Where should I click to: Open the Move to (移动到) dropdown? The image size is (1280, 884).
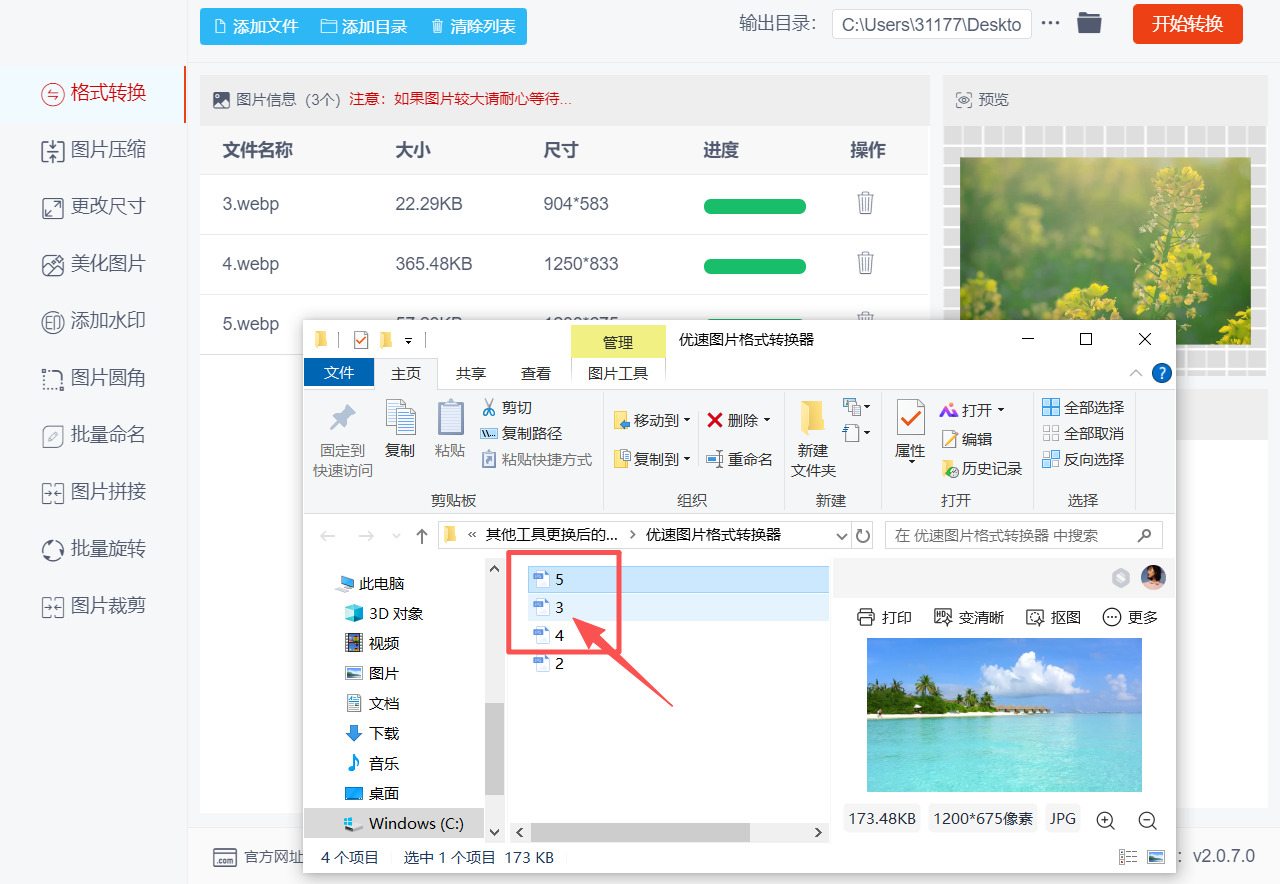[651, 420]
